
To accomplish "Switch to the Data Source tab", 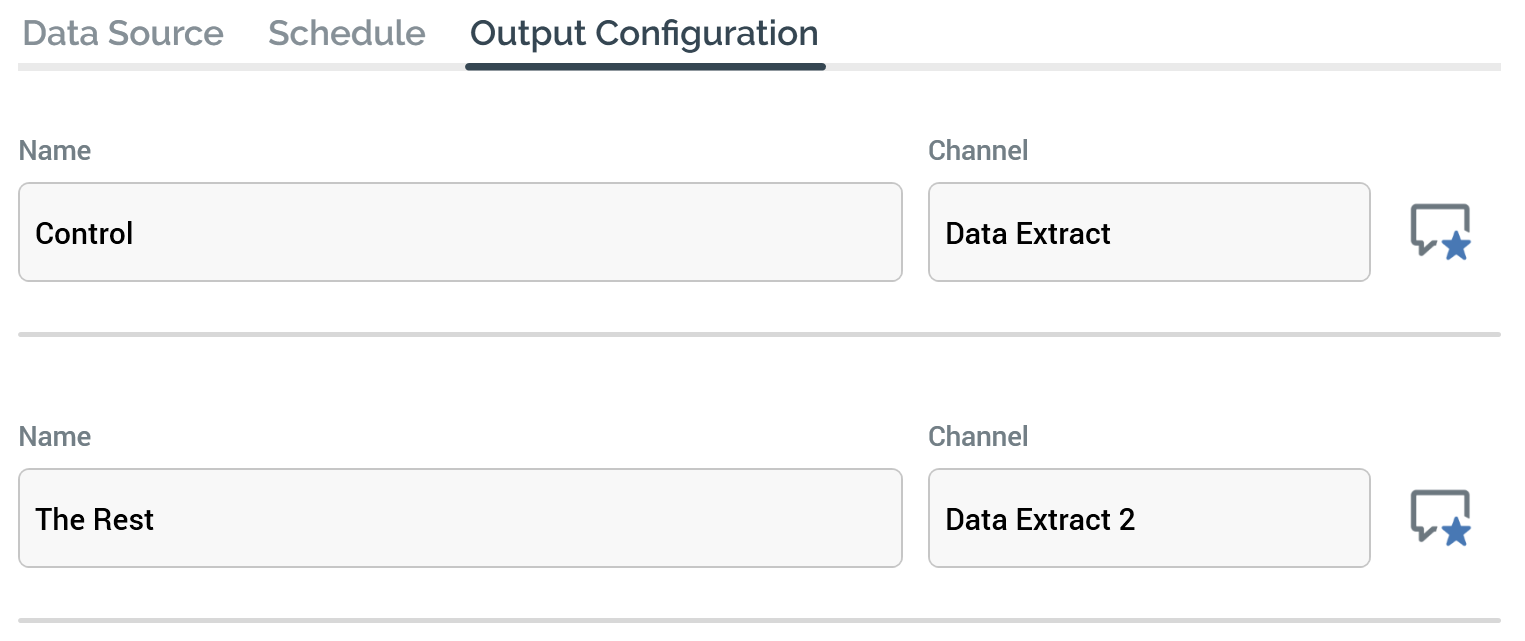I will [123, 33].
